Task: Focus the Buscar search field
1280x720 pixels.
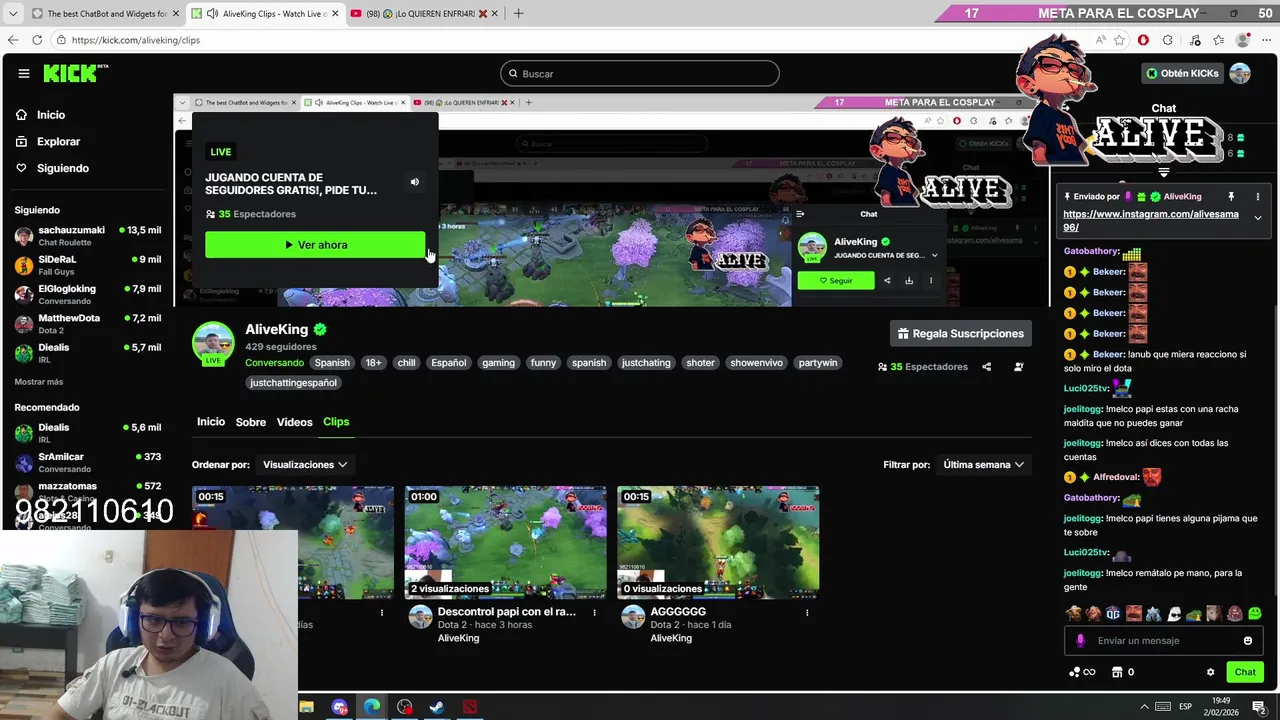Action: [x=640, y=73]
